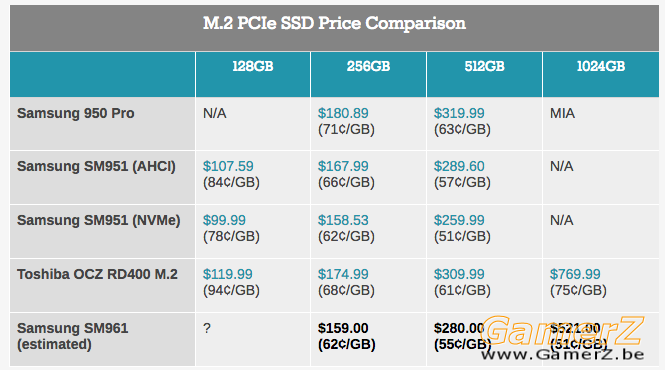Click the $319.99 Samsung 950 Pro link

pyautogui.click(x=459, y=113)
